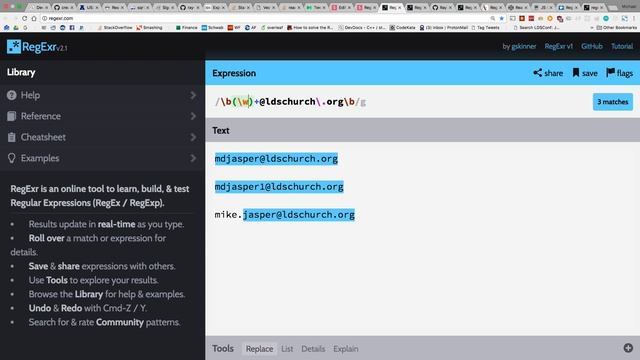Viewport: 640px width, 360px height.
Task: Click the Library panel heading
Action: [x=21, y=73]
